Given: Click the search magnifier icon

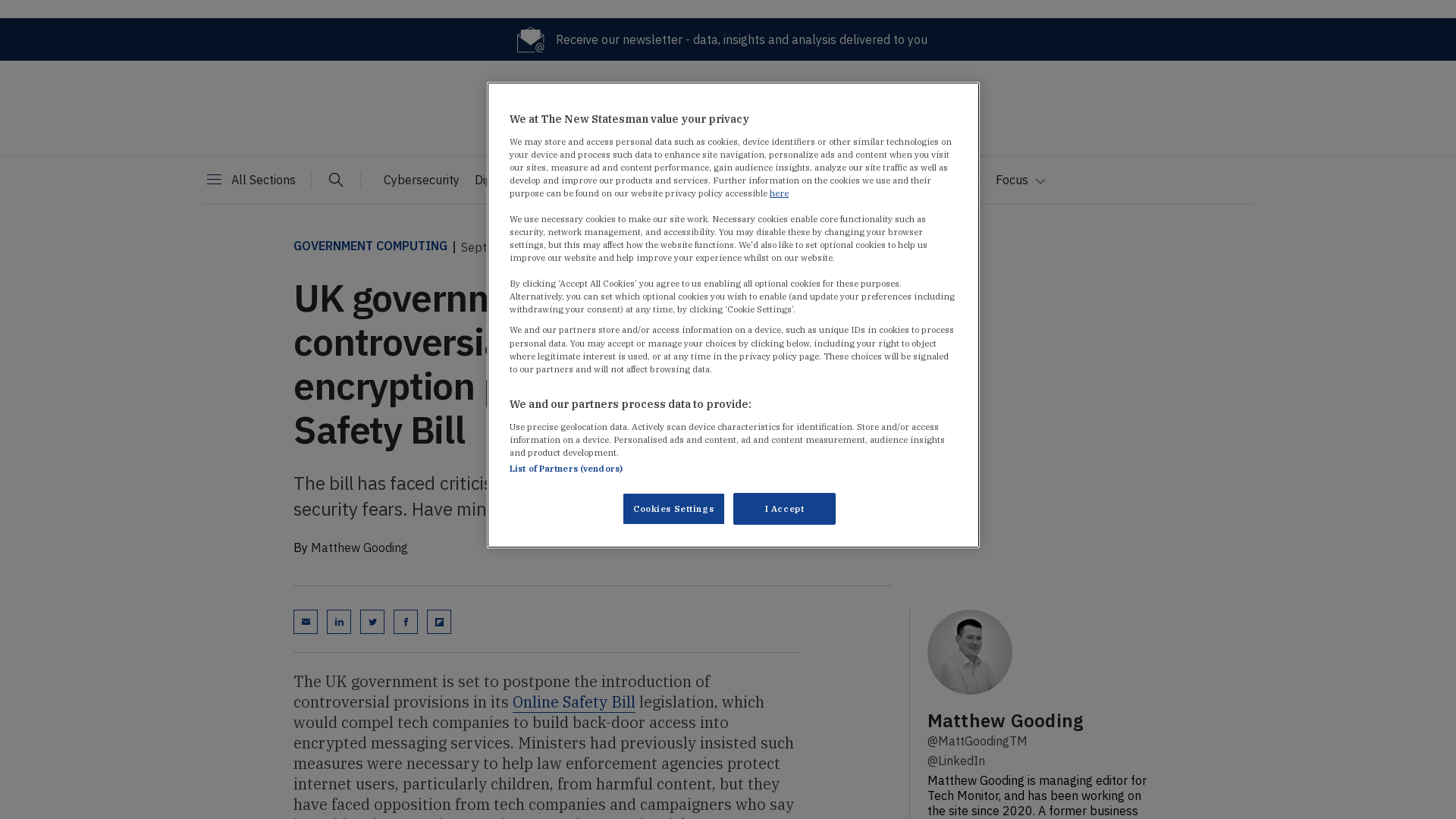Looking at the screenshot, I should (336, 180).
